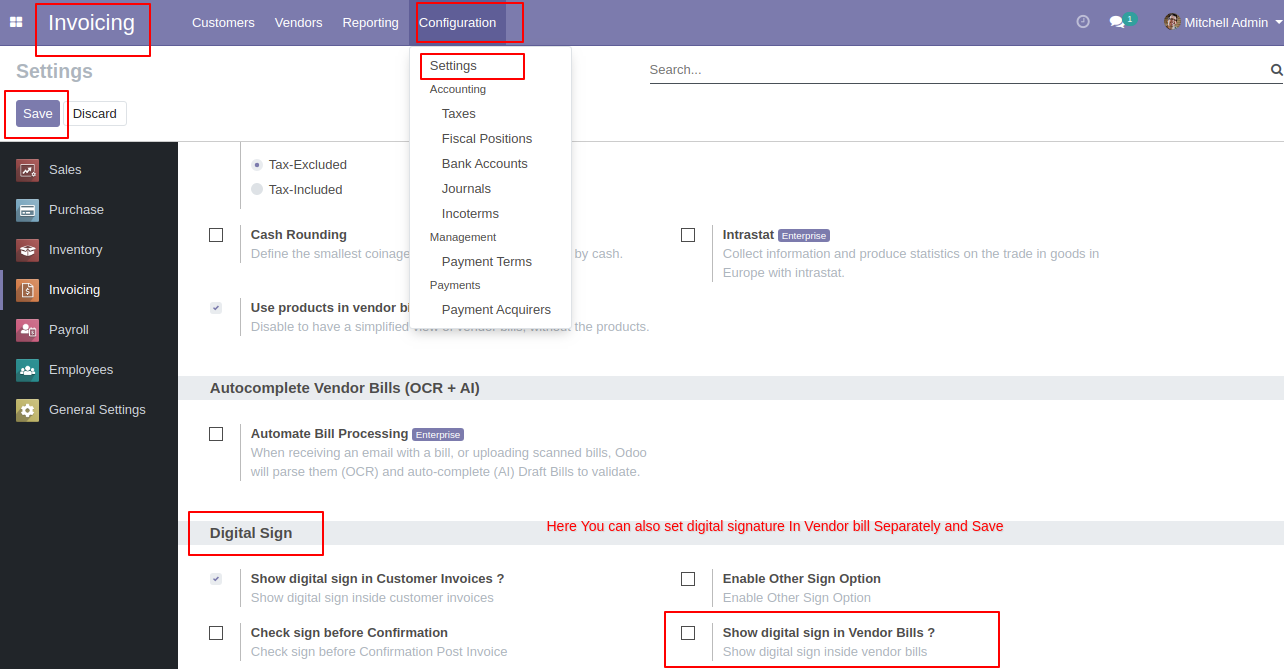This screenshot has height=669, width=1284.
Task: Enable the Intrastat checkbox
Action: (688, 235)
